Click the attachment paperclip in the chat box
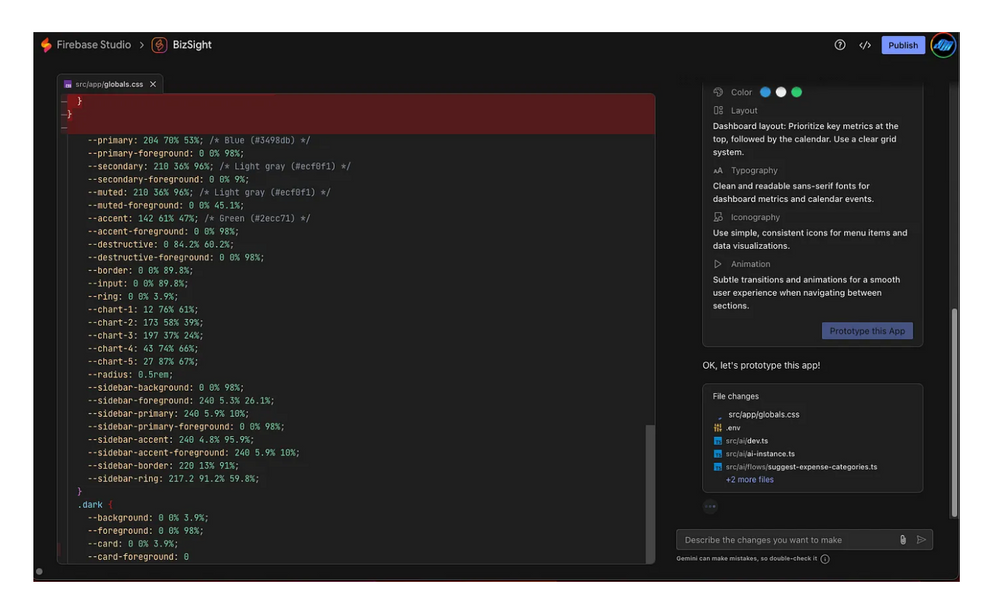The height and width of the screenshot is (601, 1000). [x=903, y=539]
